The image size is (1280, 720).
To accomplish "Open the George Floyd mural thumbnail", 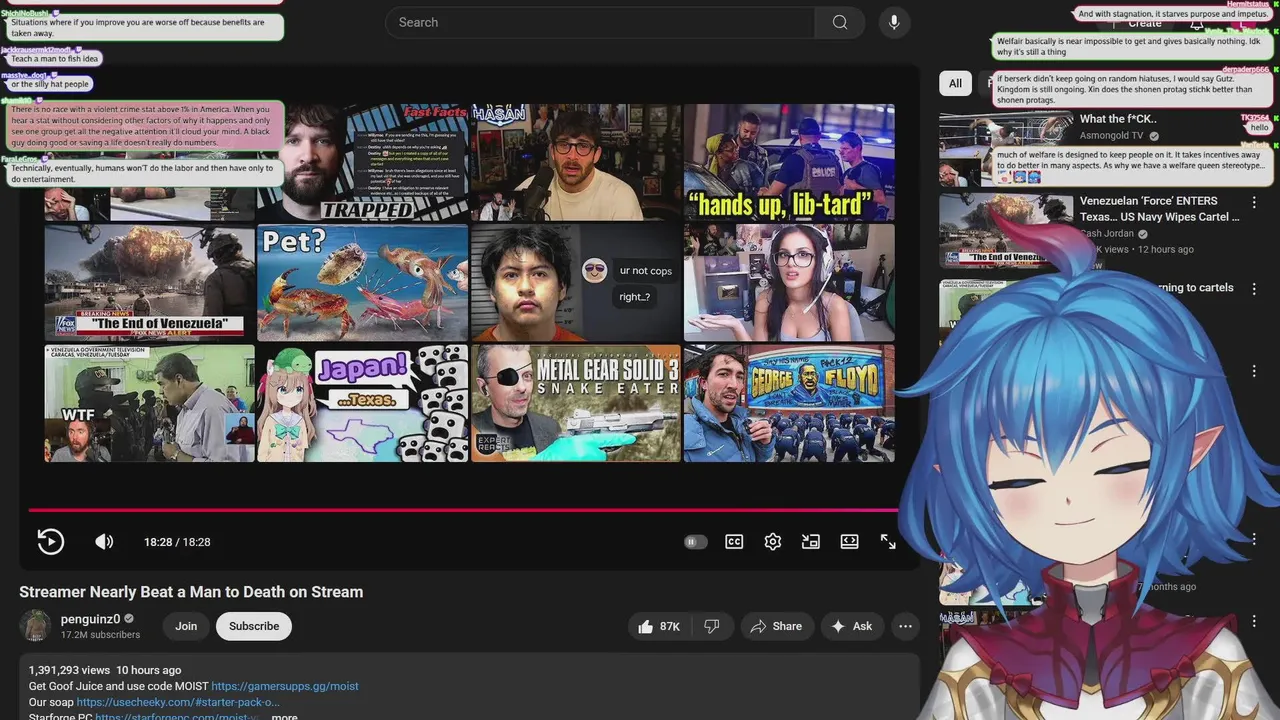I will (789, 403).
